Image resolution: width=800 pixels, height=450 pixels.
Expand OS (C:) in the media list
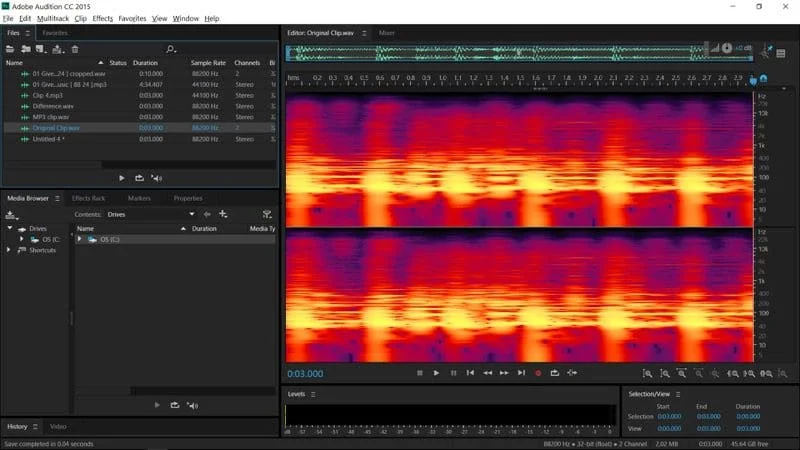(80, 239)
